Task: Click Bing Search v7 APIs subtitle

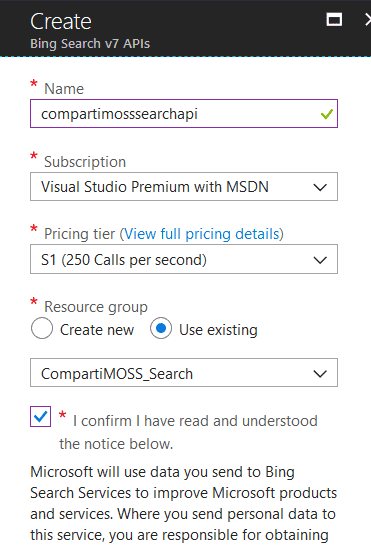Action: 90,44
